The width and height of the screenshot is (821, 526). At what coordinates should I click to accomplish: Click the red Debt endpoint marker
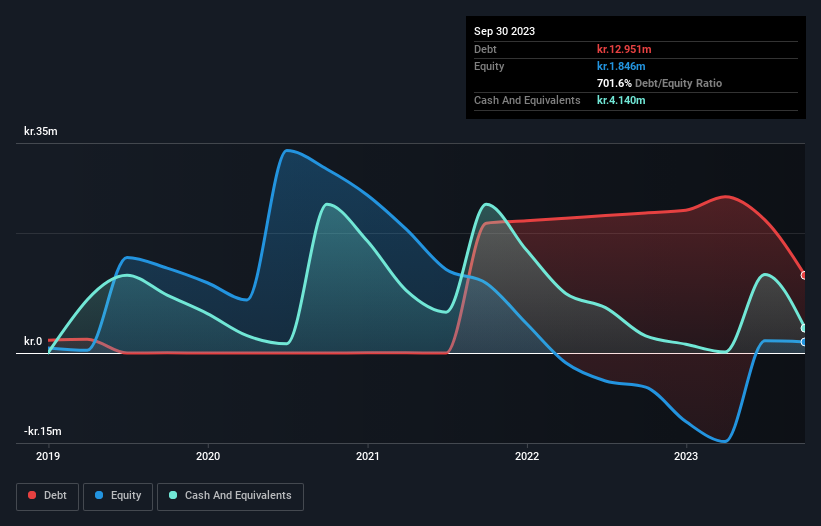804,275
